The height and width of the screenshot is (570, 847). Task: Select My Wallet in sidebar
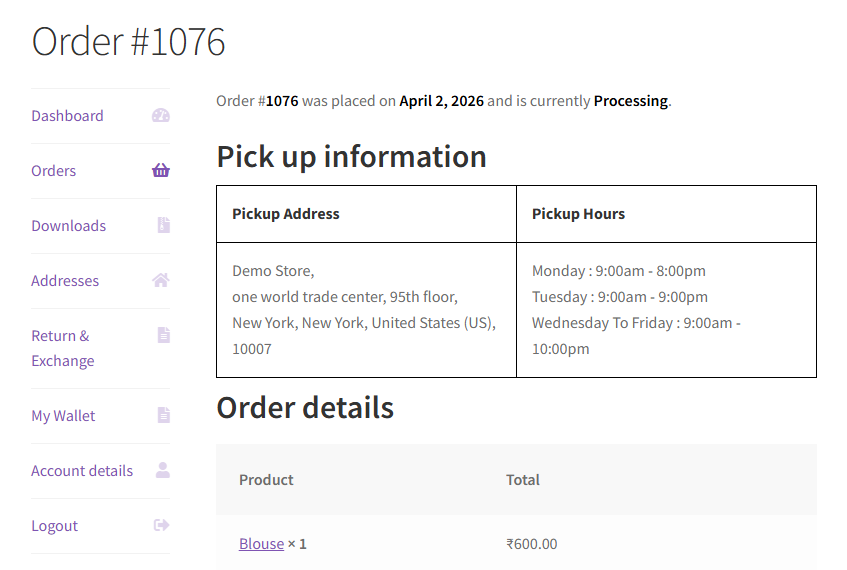63,416
